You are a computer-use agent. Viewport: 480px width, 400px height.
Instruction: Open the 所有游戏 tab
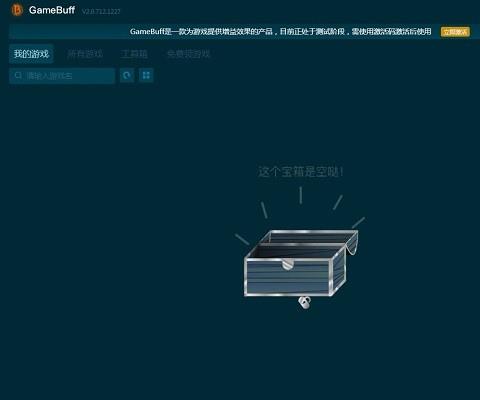pos(85,54)
